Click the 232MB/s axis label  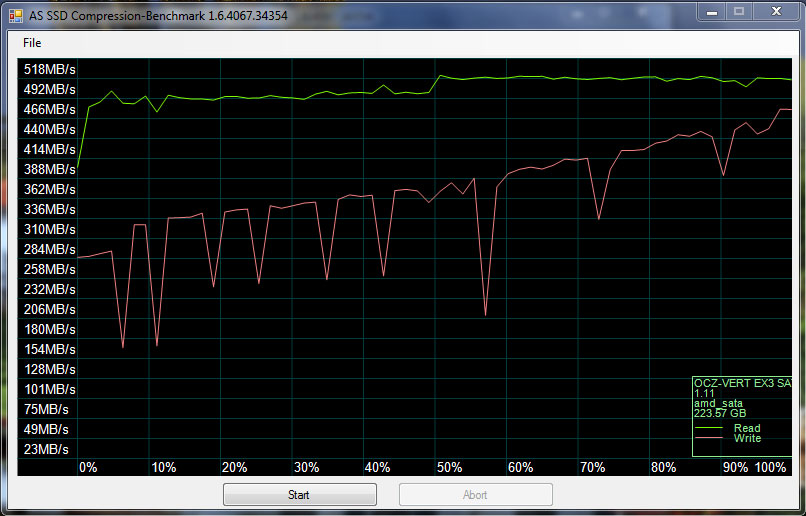click(x=50, y=289)
